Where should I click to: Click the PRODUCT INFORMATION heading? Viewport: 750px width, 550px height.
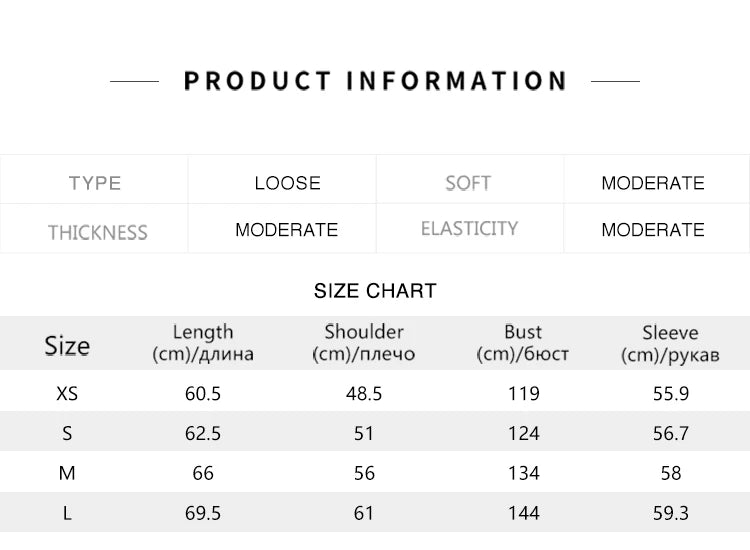click(x=375, y=81)
